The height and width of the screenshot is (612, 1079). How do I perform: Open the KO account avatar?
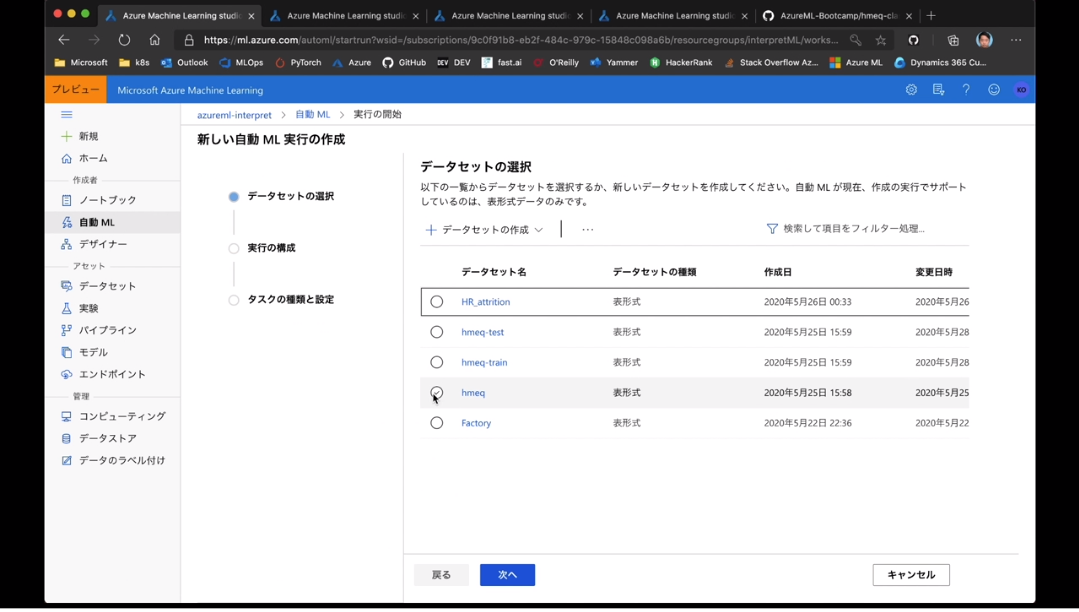[1021, 89]
